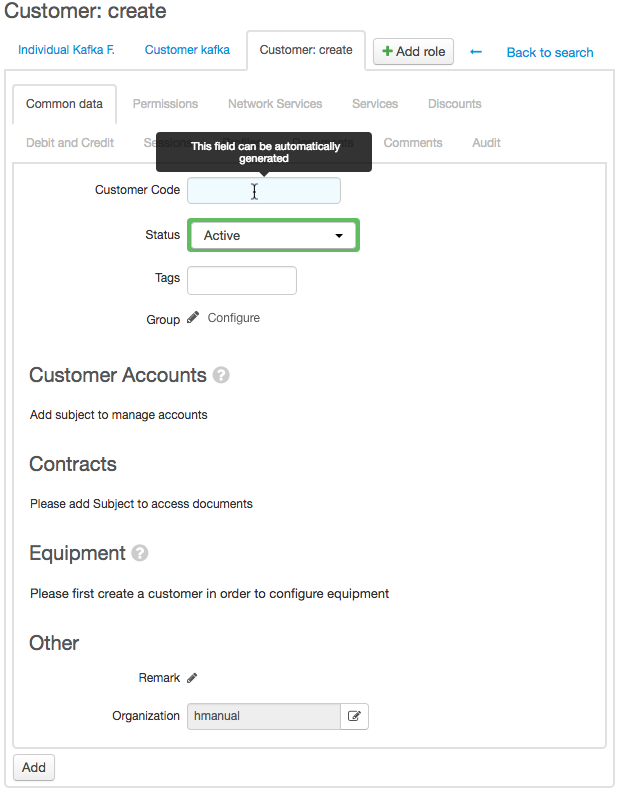Click the Add button at bottom
Image resolution: width=617 pixels, height=791 pixels.
point(34,767)
